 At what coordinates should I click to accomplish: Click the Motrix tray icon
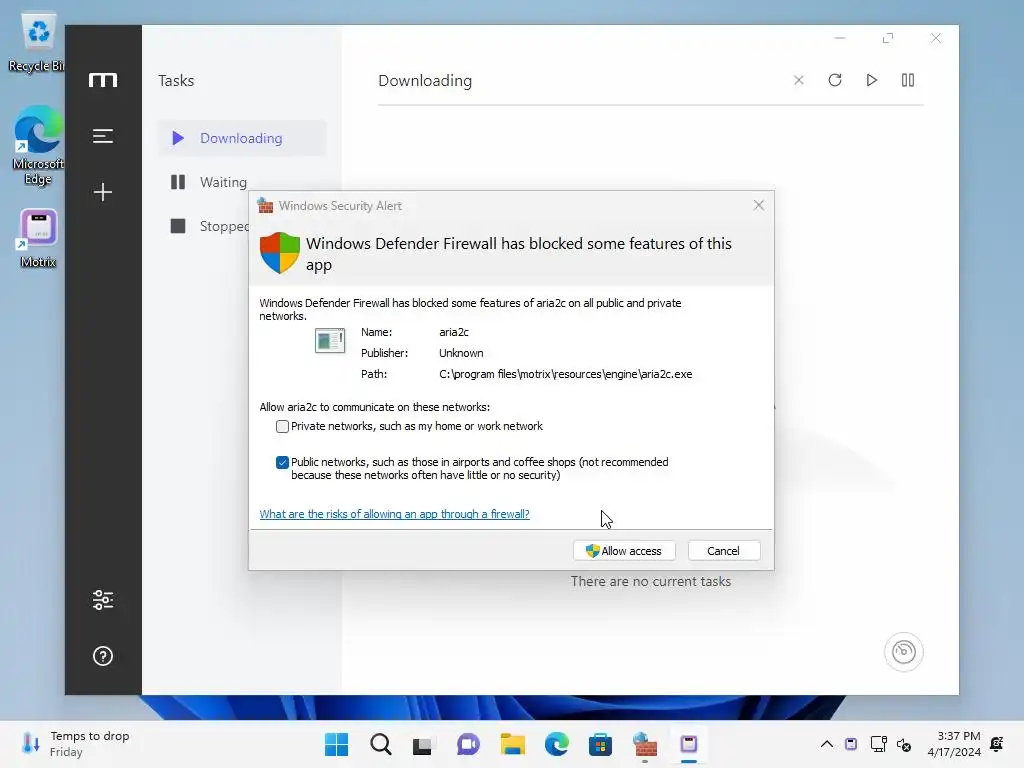[851, 744]
